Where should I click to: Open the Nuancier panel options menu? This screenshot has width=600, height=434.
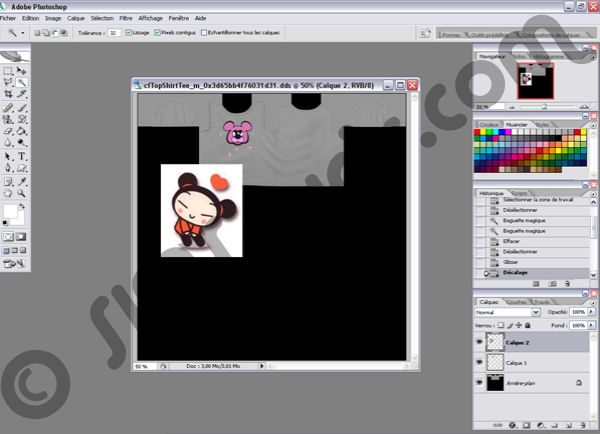[x=593, y=125]
